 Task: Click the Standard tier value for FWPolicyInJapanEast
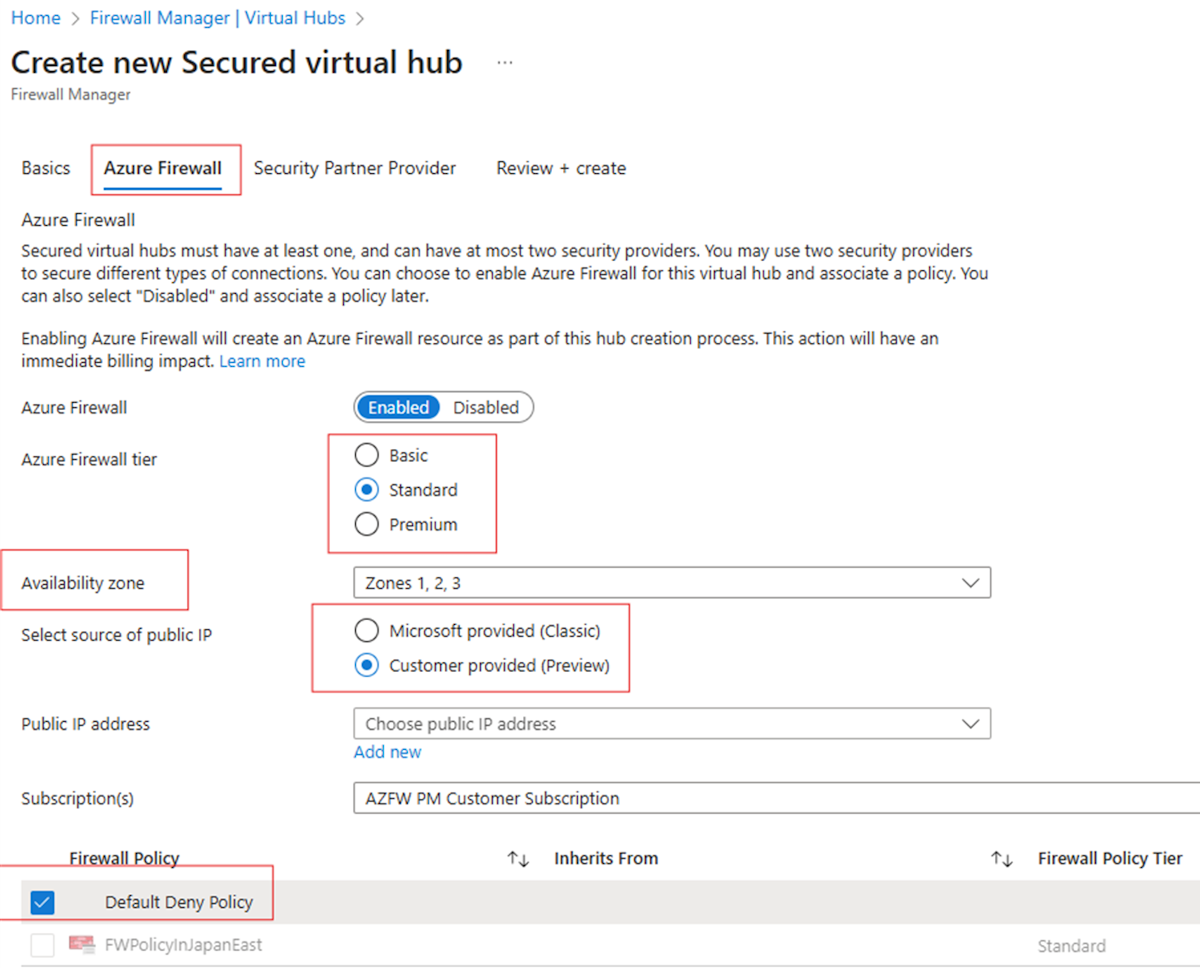coord(1071,946)
